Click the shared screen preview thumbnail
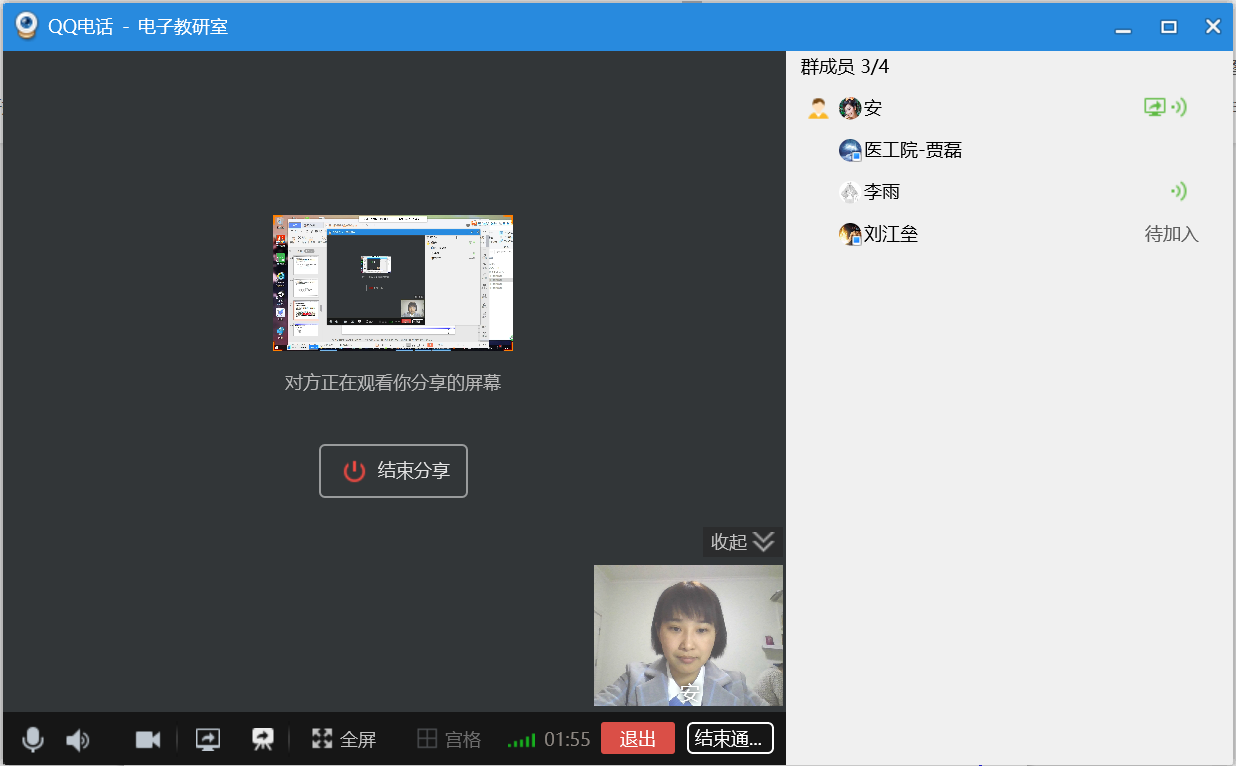This screenshot has width=1236, height=766. pyautogui.click(x=393, y=283)
